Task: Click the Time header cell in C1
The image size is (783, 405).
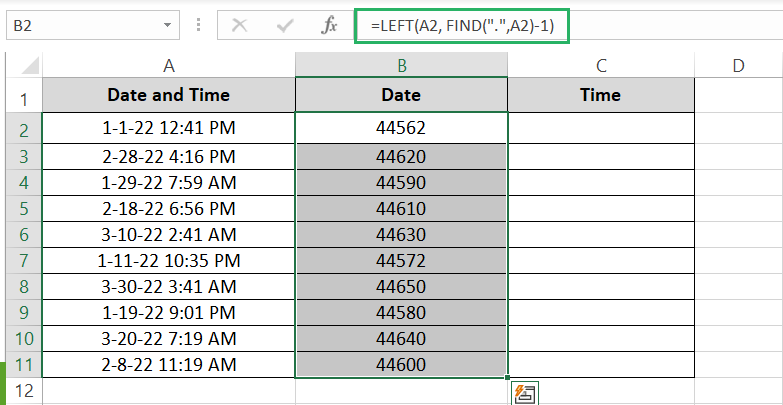Action: point(600,96)
